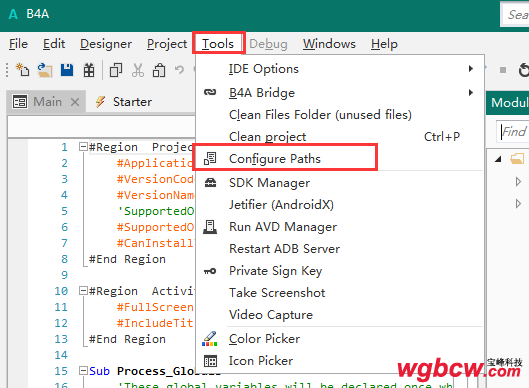Screen dimensions: 529x388
Task: Collapse Sub Process_Globals on line 15
Action: [x=83, y=370]
